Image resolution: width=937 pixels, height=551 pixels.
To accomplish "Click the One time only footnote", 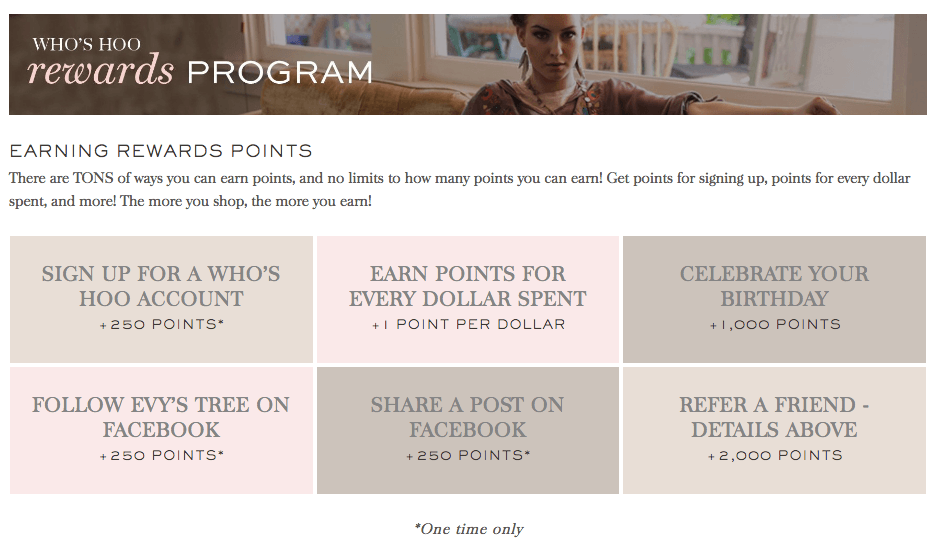I will point(468,529).
